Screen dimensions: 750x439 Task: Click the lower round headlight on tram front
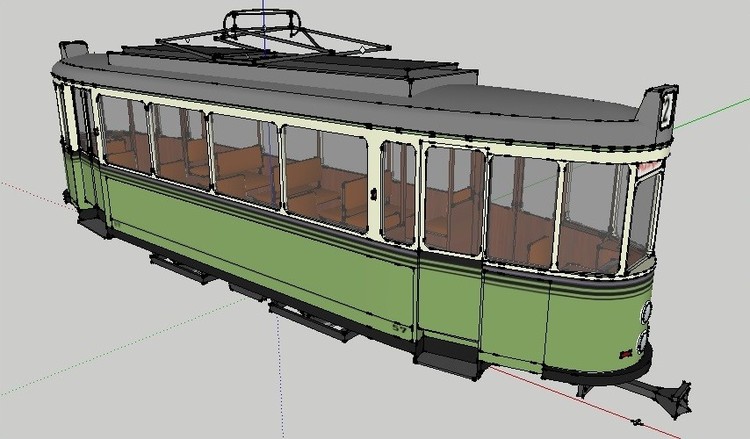[x=642, y=341]
